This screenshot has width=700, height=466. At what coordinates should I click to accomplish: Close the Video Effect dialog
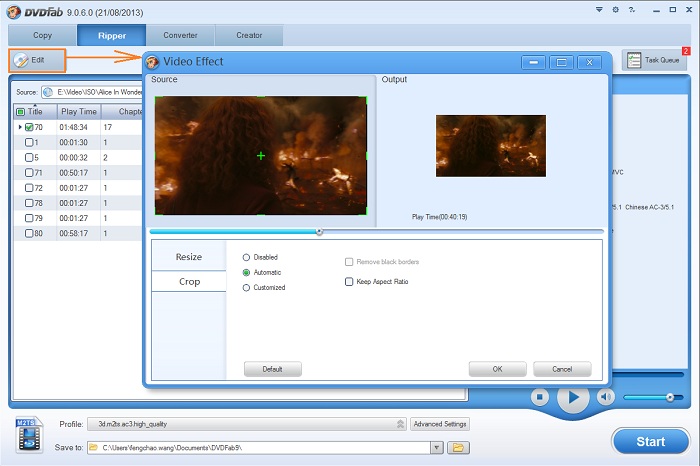tap(589, 62)
